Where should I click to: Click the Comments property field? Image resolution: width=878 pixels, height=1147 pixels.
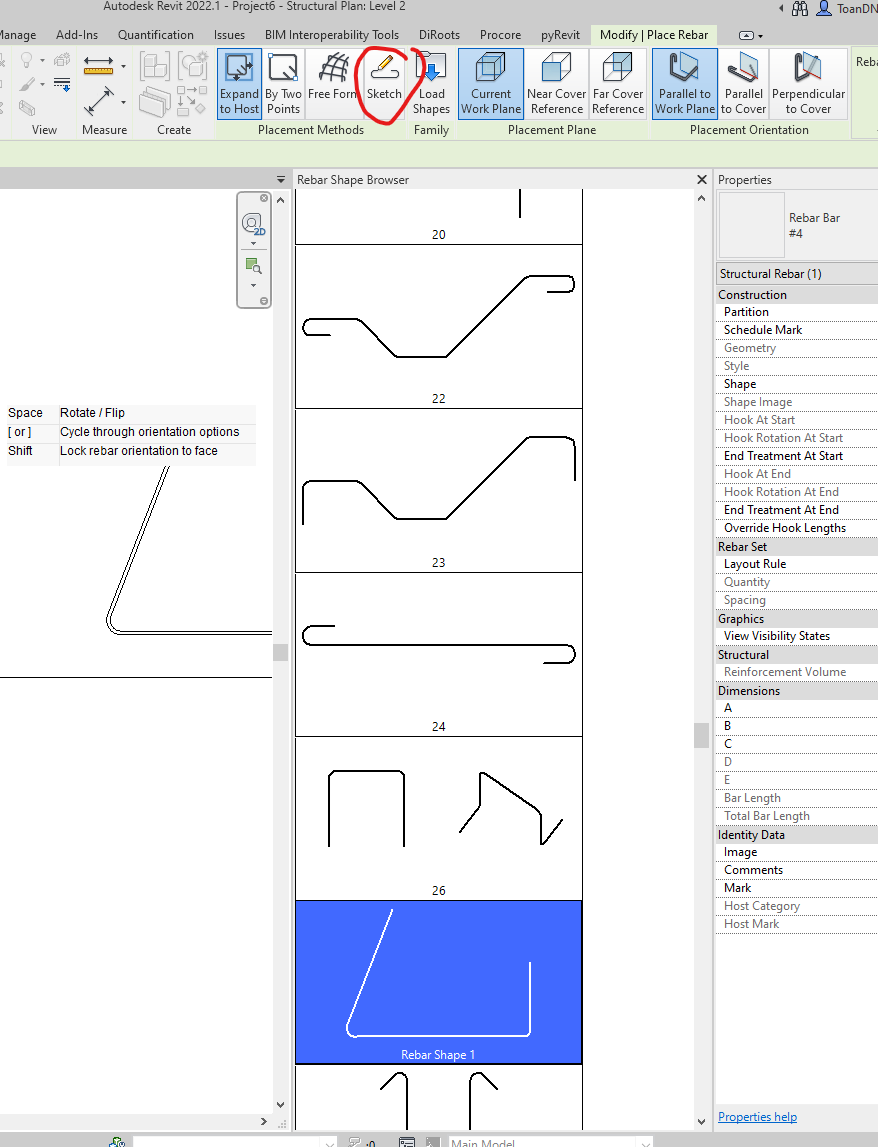coord(797,870)
